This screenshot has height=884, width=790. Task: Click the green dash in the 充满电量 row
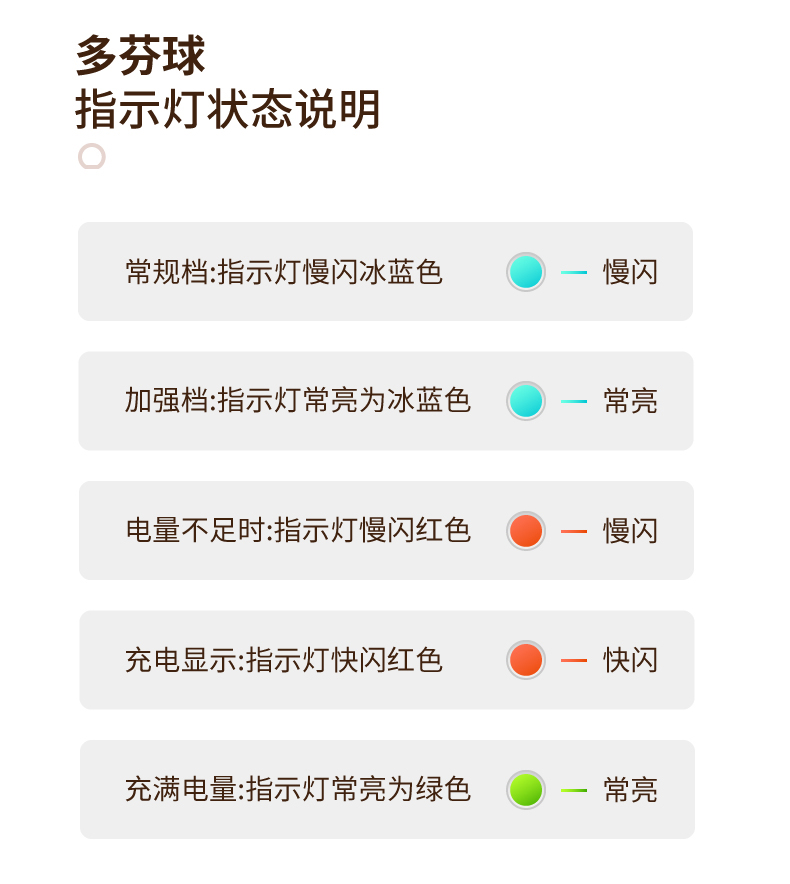pos(574,790)
